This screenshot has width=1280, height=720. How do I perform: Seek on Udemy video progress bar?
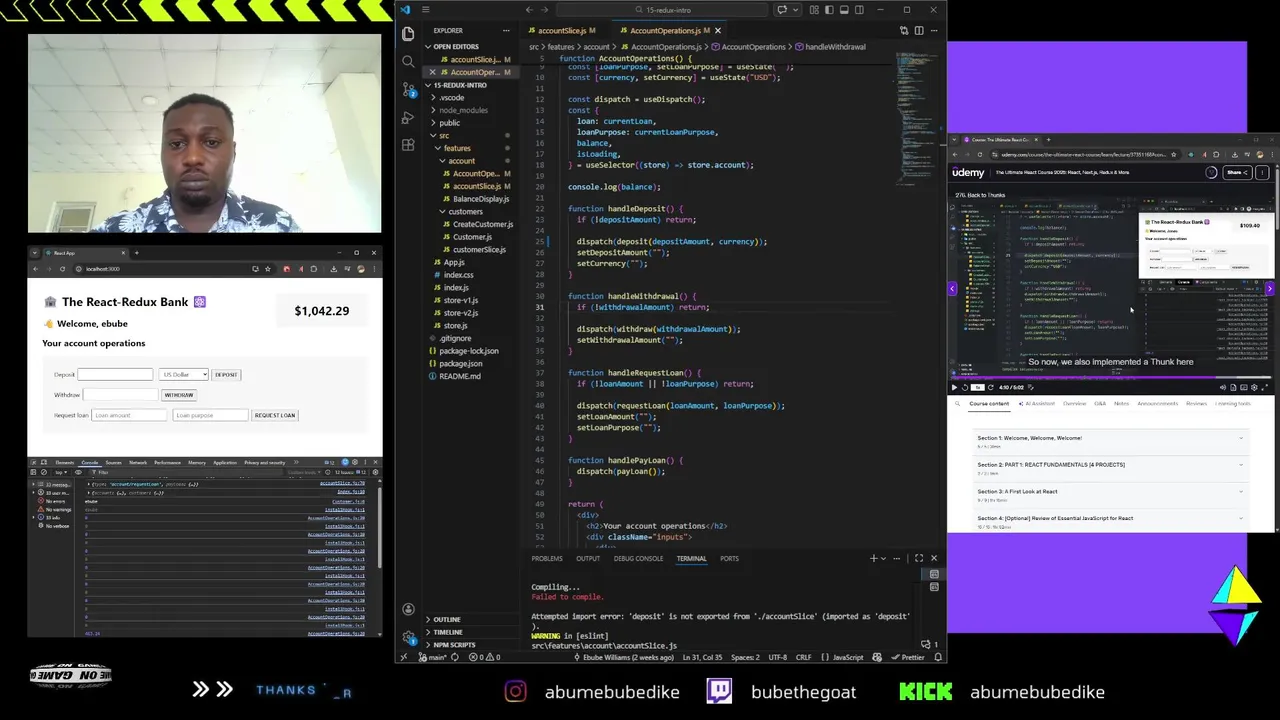point(1113,378)
